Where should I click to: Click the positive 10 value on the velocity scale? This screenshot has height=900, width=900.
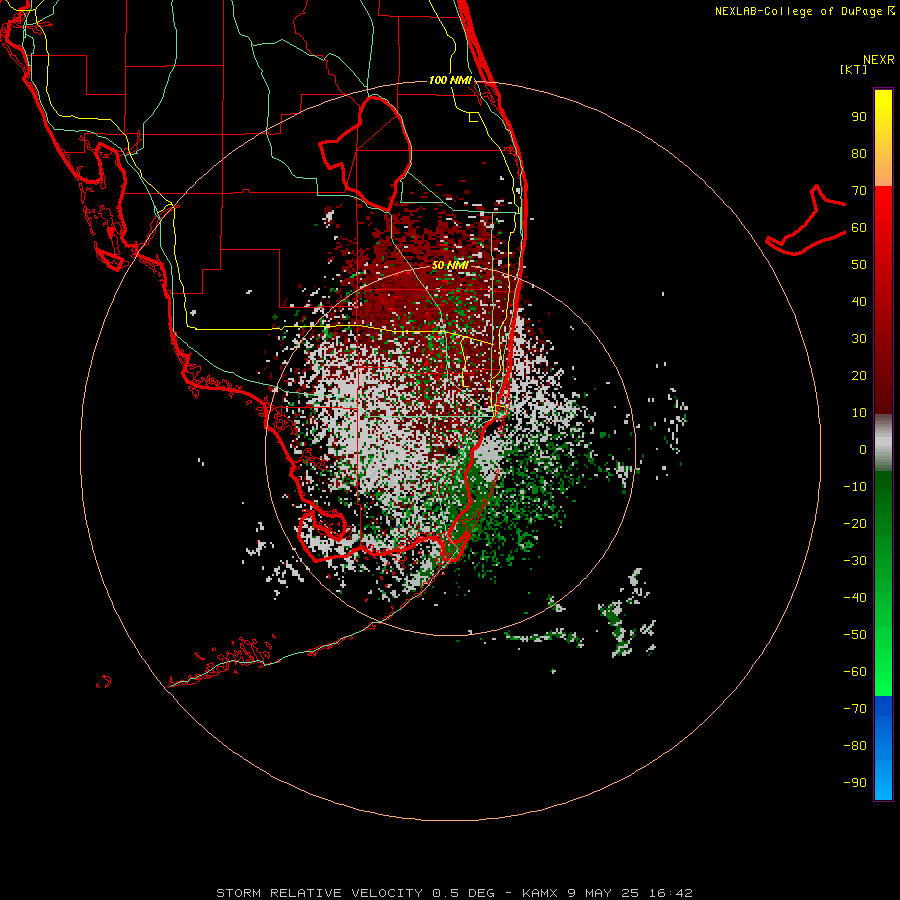pos(859,413)
